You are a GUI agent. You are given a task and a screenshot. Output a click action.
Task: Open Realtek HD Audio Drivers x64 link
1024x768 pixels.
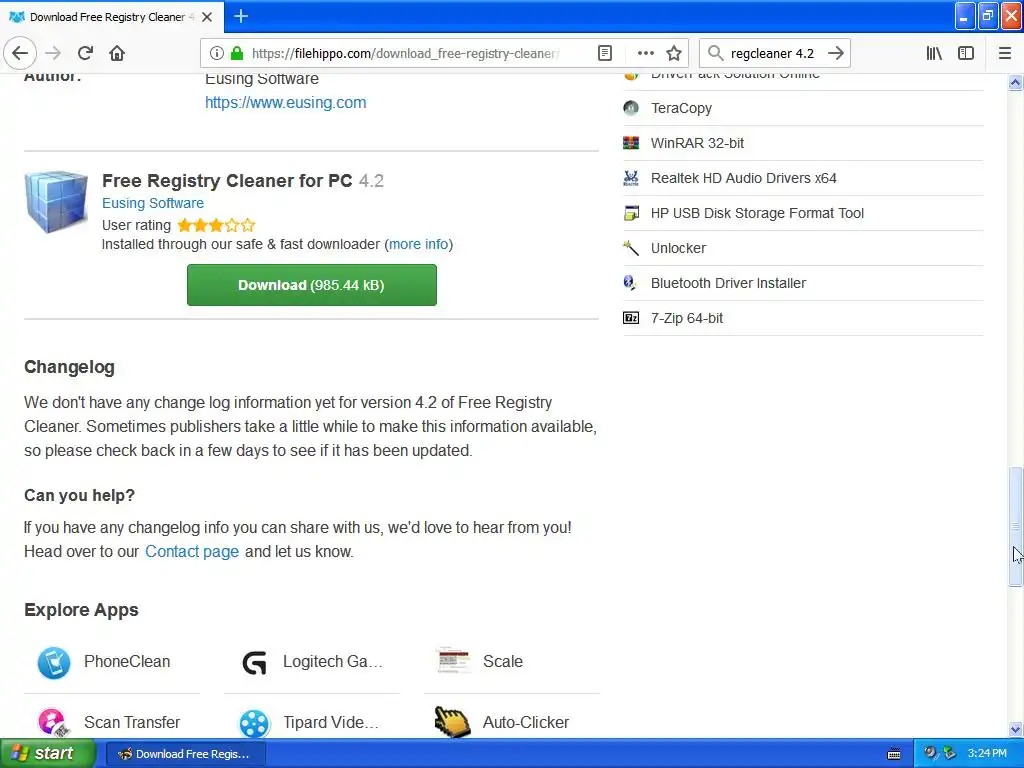(x=743, y=178)
